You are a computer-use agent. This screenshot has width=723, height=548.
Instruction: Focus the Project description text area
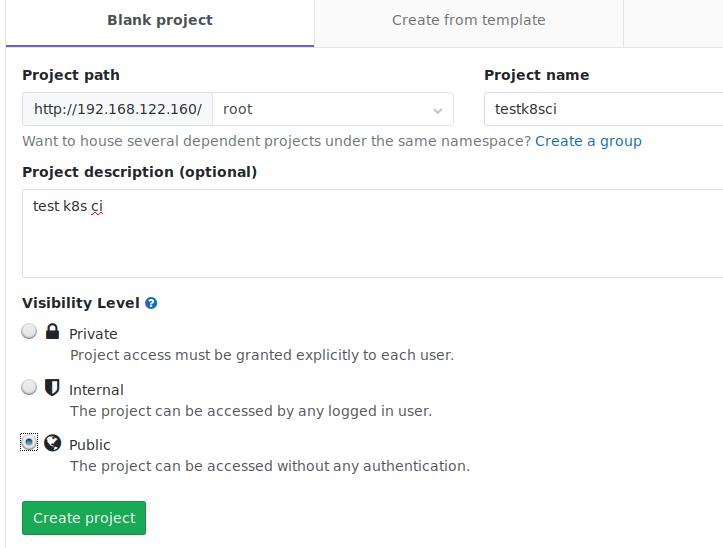[x=372, y=233]
